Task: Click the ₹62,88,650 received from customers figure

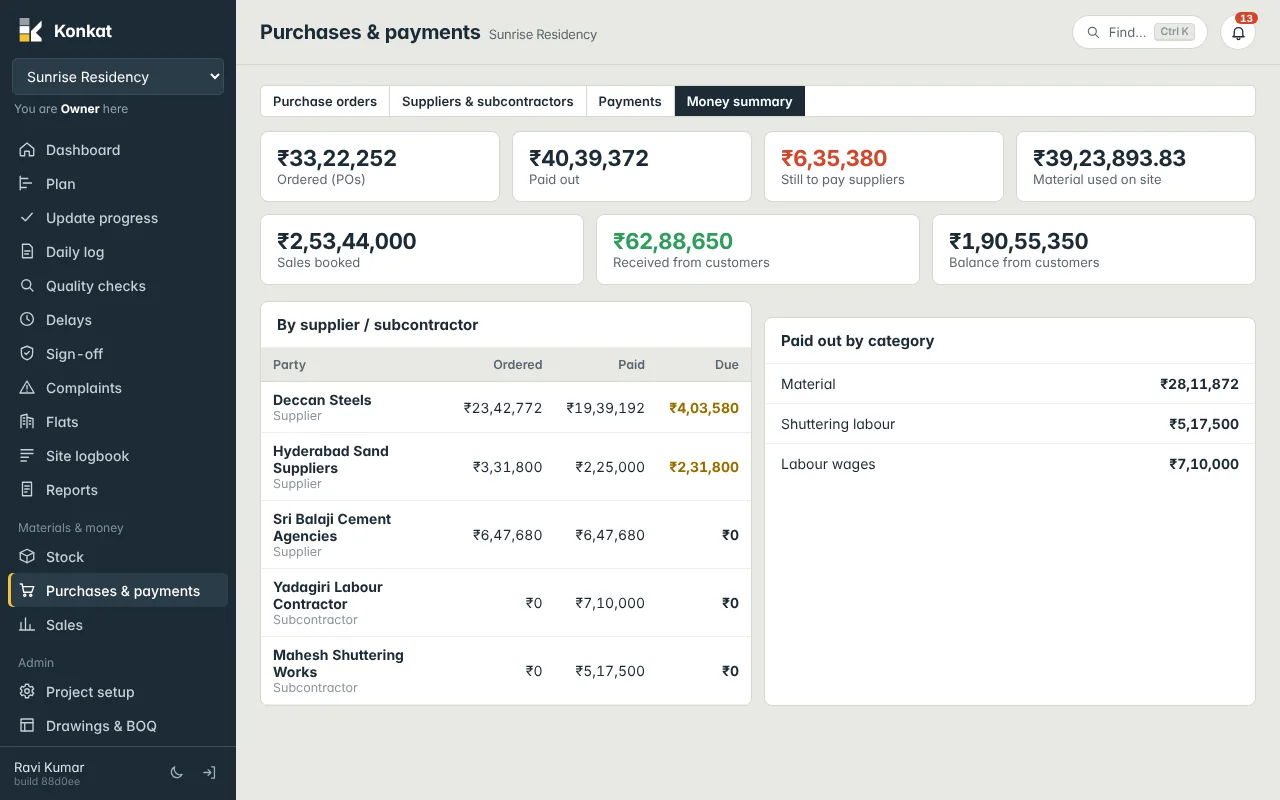Action: [673, 241]
